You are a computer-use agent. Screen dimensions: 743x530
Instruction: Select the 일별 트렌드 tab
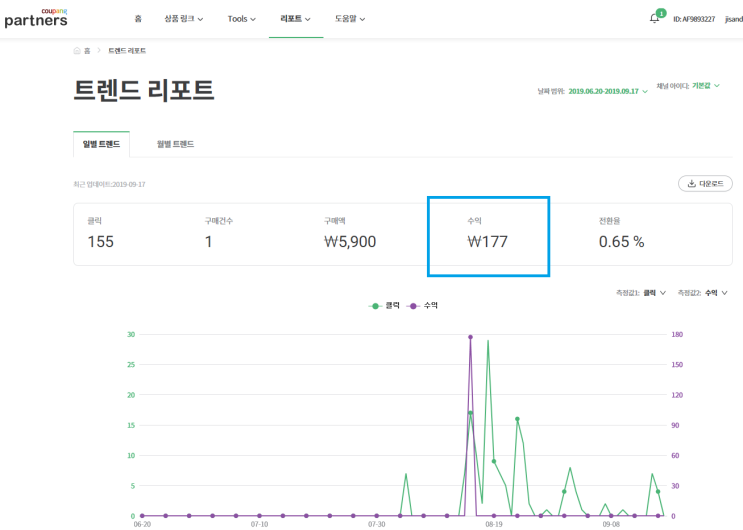point(101,144)
